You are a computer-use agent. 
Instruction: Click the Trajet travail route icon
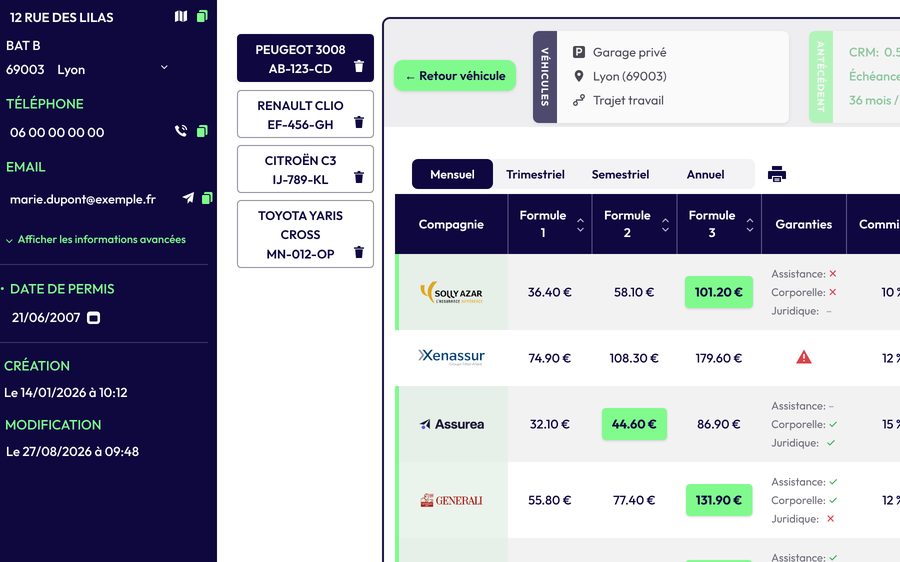[x=579, y=100]
